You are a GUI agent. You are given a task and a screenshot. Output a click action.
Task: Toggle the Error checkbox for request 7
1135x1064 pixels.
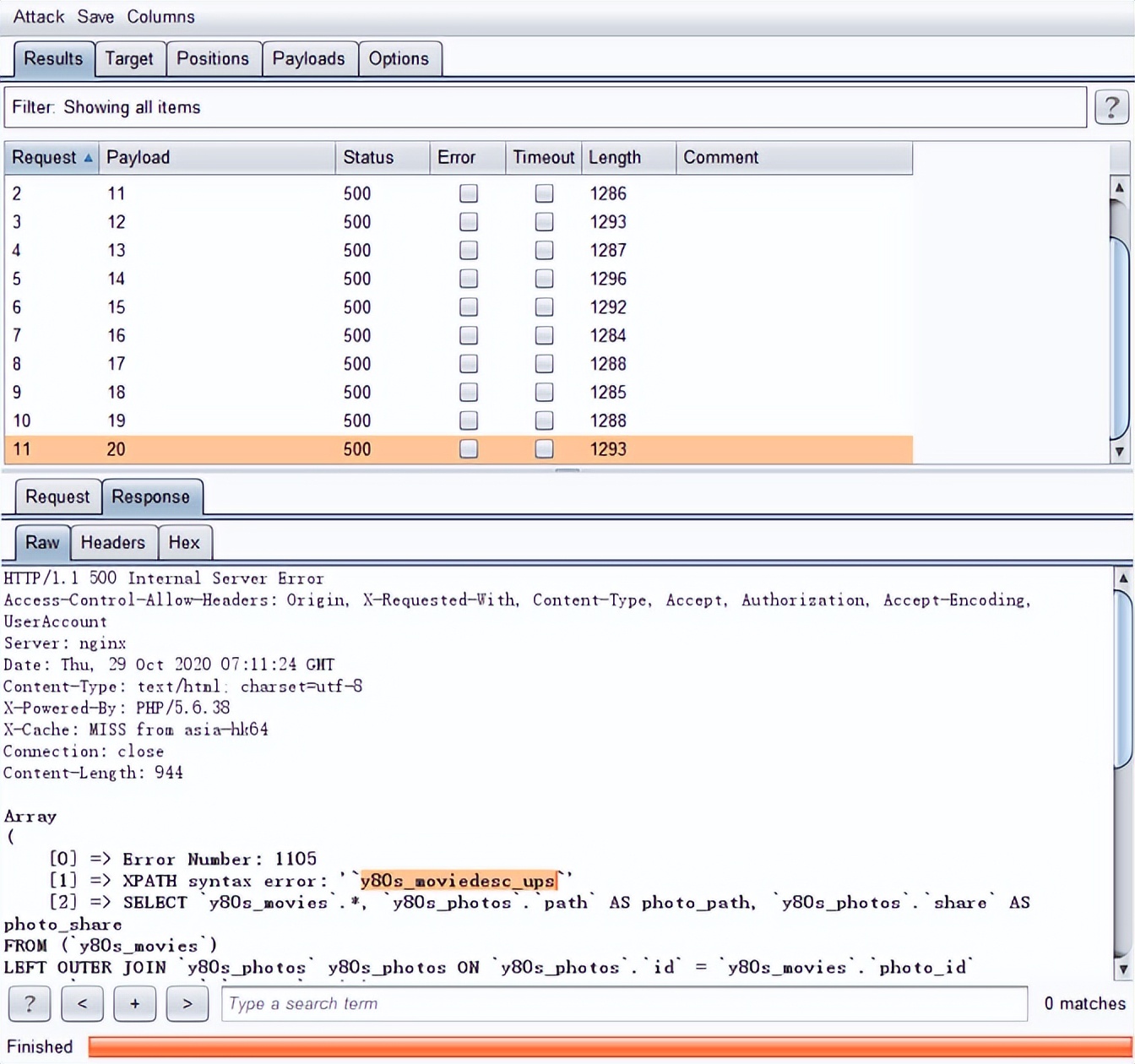click(x=468, y=335)
